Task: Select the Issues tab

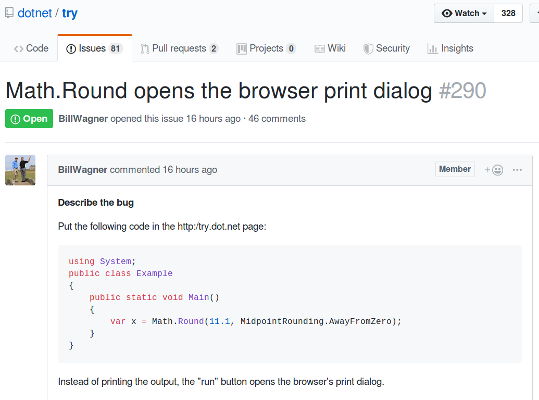Action: coord(95,48)
